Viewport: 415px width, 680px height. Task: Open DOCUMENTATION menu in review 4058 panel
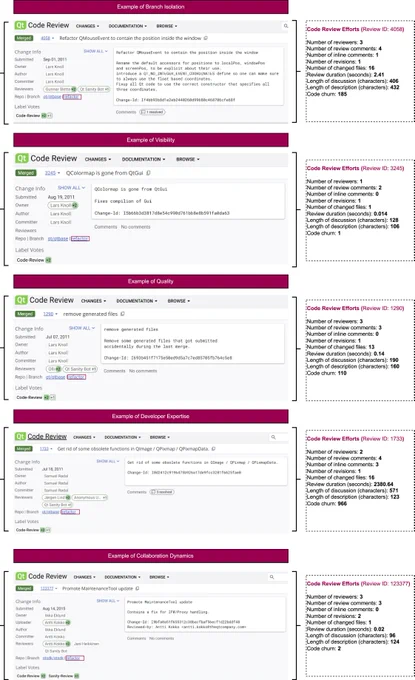coord(127,26)
